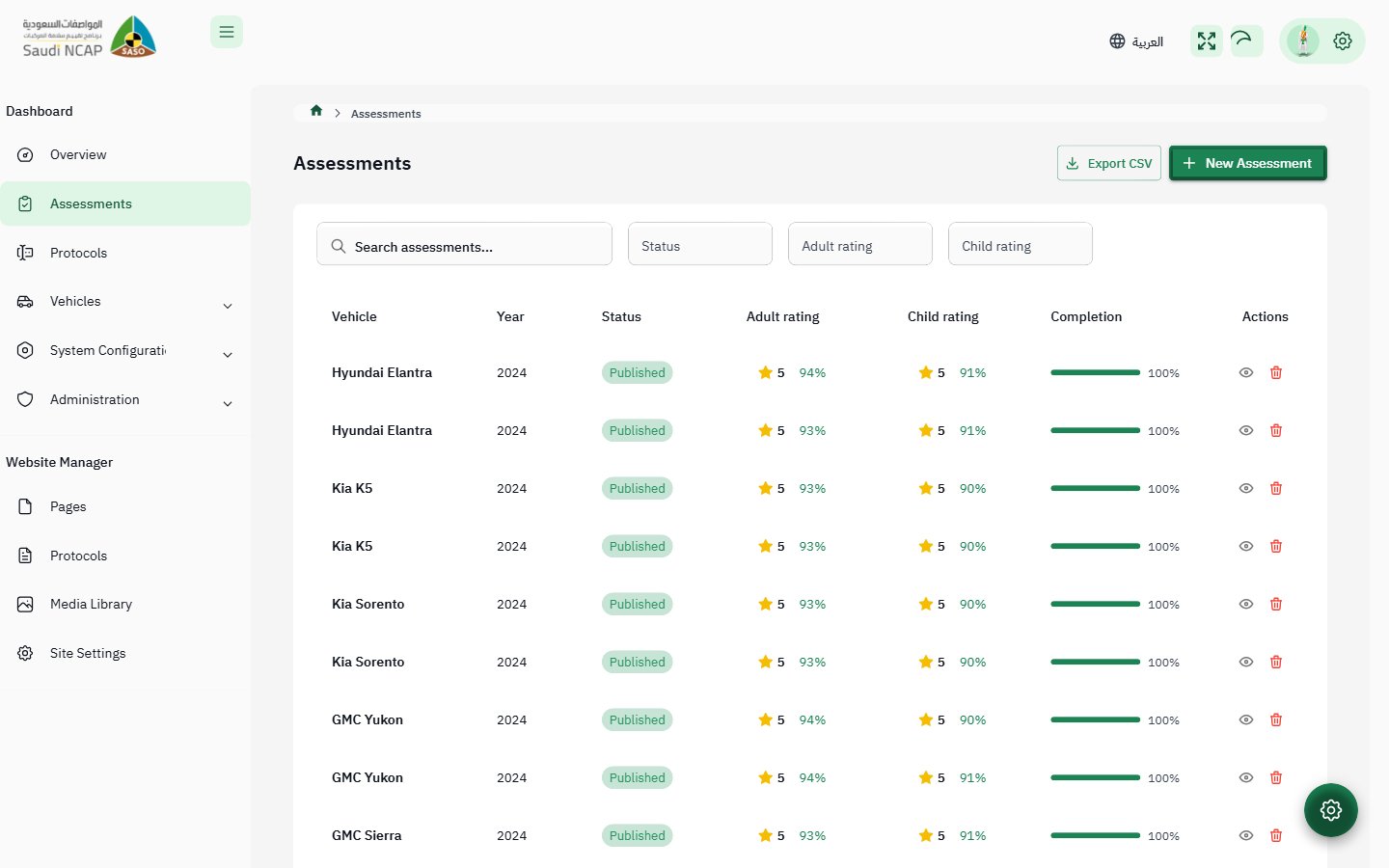Expand the System Configuration chevron
The height and width of the screenshot is (868, 1389).
point(228,355)
